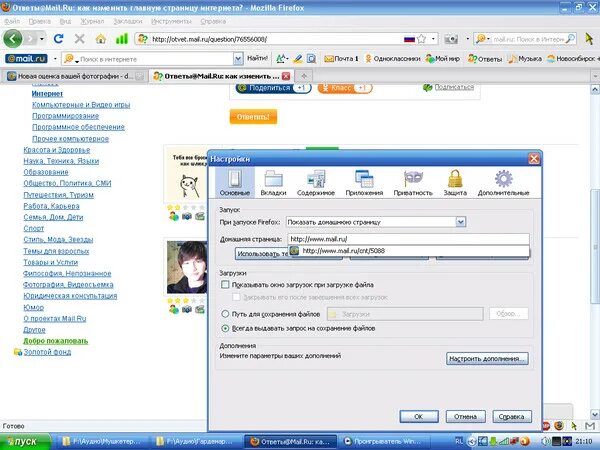Open the Журнал menu
600x450 pixels.
coord(92,21)
